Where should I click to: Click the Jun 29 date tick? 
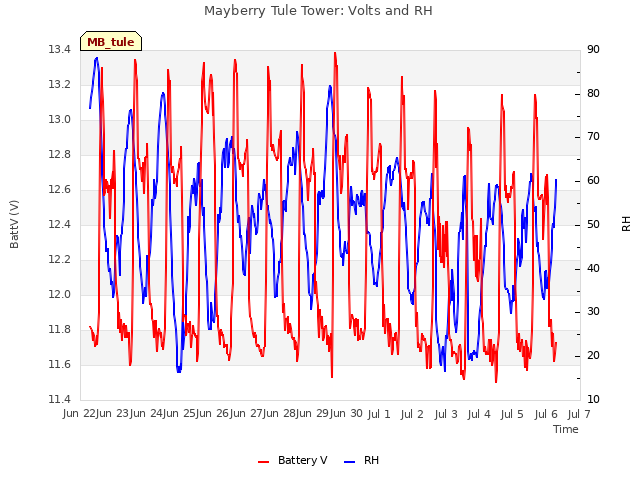click(312, 414)
